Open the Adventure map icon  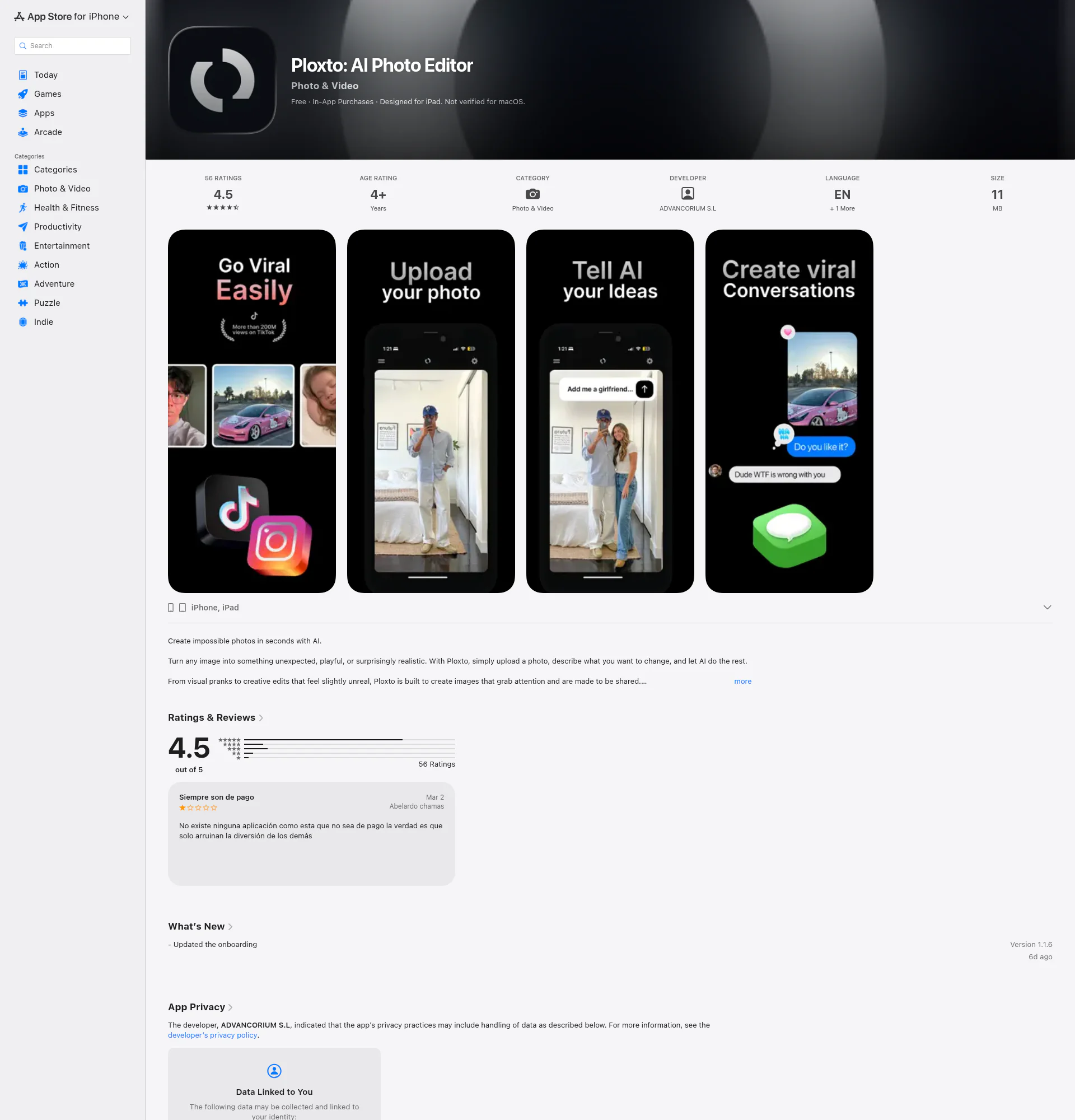tap(23, 284)
